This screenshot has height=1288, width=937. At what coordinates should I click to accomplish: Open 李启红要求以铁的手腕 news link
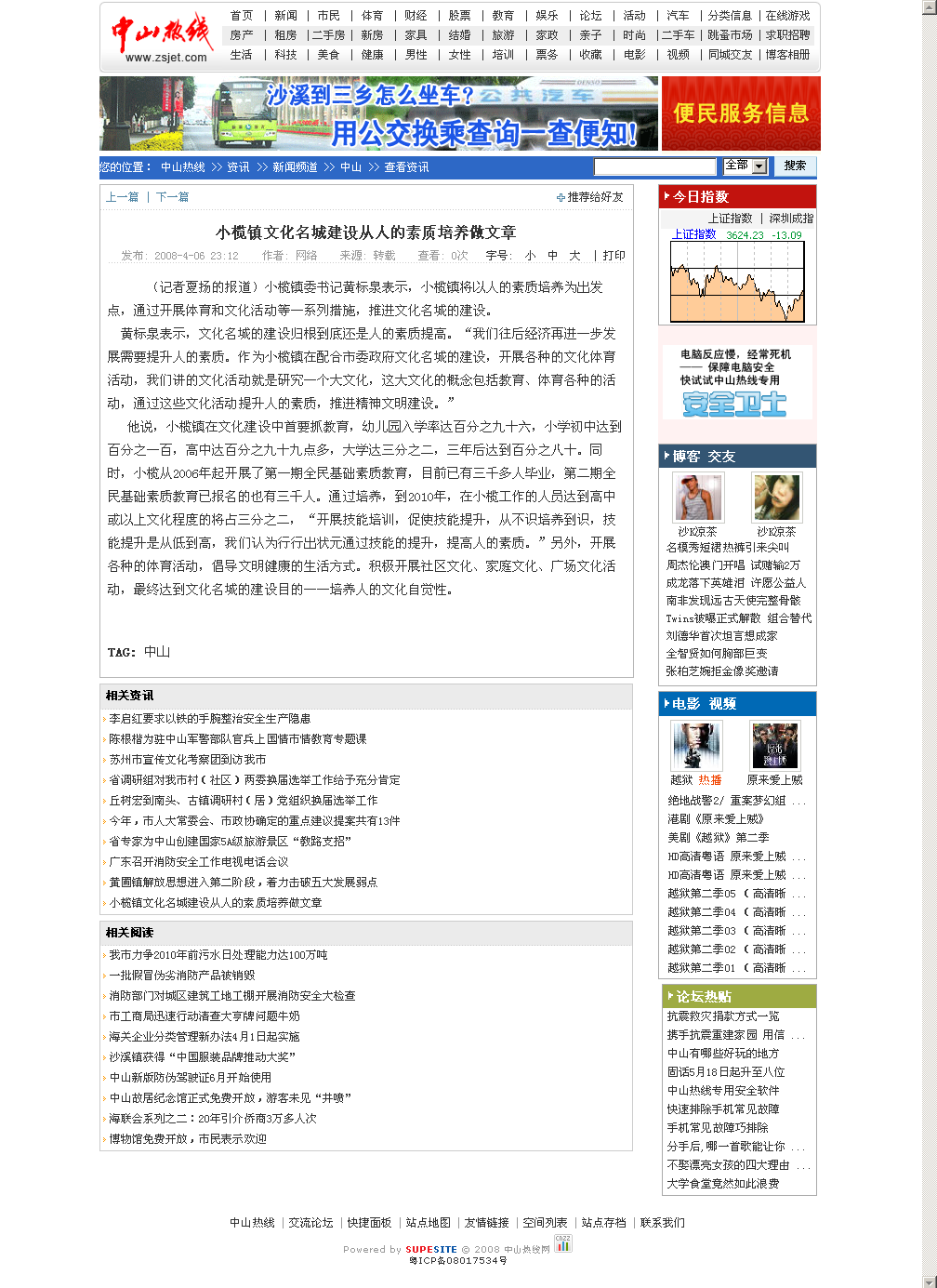tap(210, 719)
